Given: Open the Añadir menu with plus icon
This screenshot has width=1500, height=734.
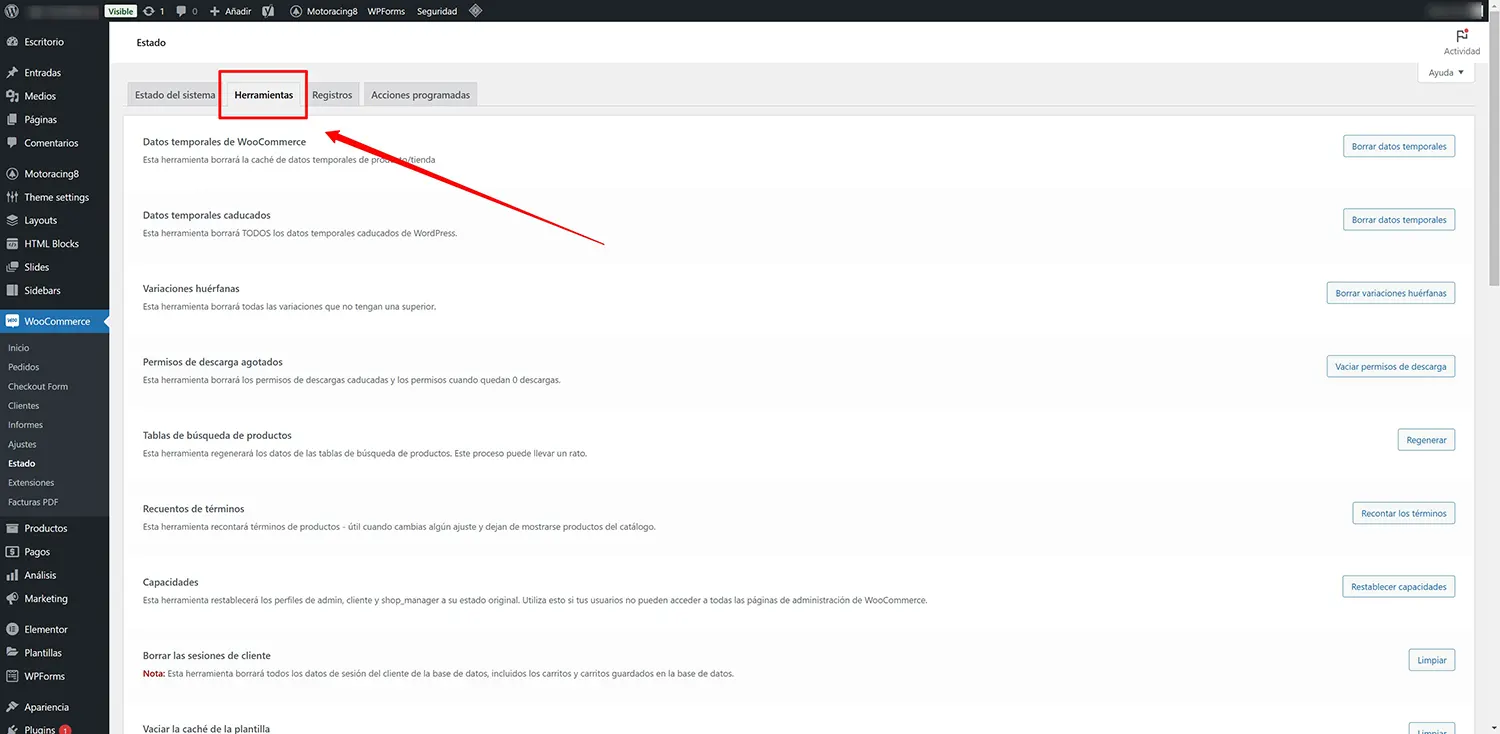Looking at the screenshot, I should coord(228,10).
